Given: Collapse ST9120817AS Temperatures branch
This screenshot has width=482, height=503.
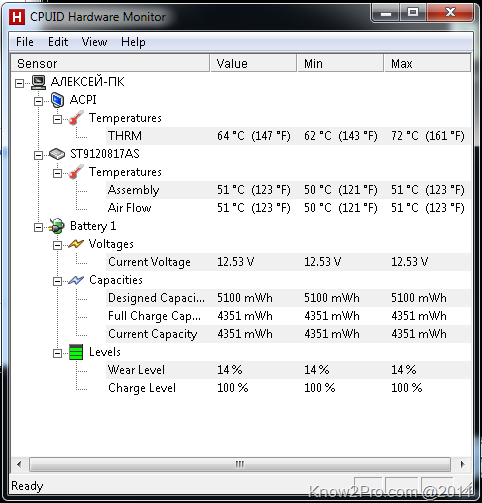Looking at the screenshot, I should [58, 173].
